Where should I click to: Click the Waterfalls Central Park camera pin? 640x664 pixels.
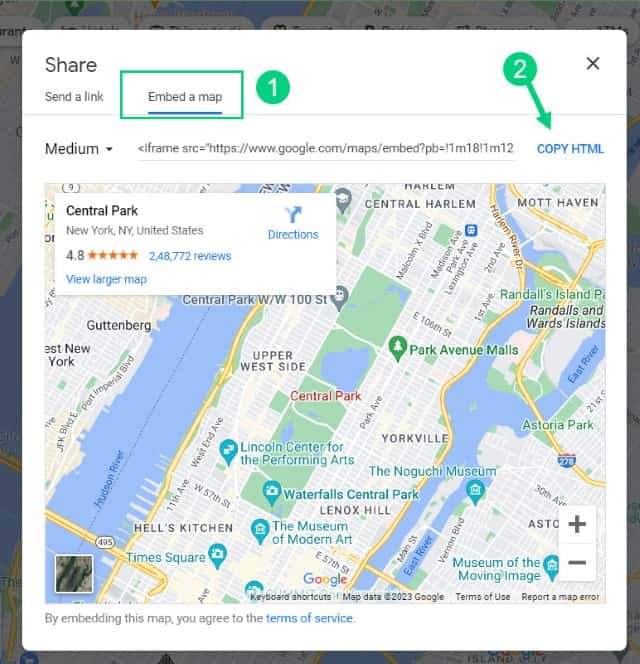point(272,492)
